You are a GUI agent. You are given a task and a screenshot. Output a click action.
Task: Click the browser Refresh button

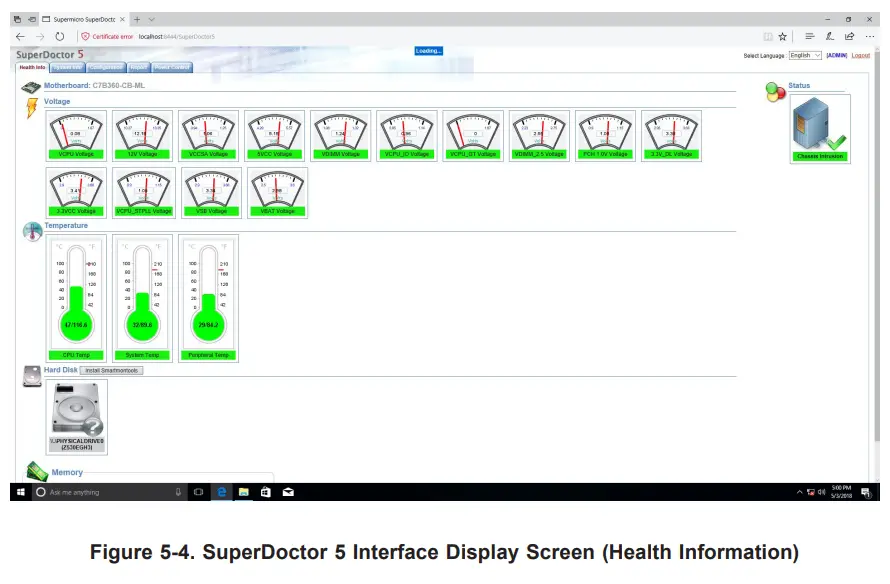(x=60, y=36)
